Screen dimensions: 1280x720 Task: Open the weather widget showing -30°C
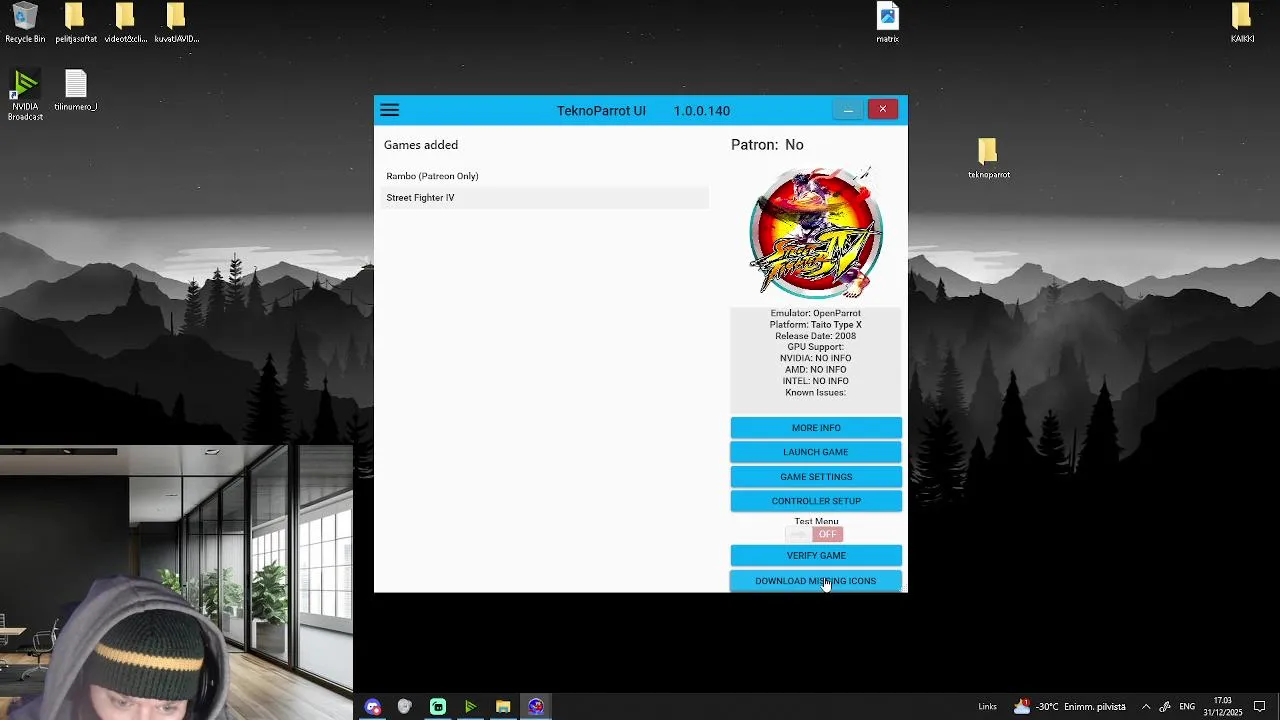pos(1069,707)
